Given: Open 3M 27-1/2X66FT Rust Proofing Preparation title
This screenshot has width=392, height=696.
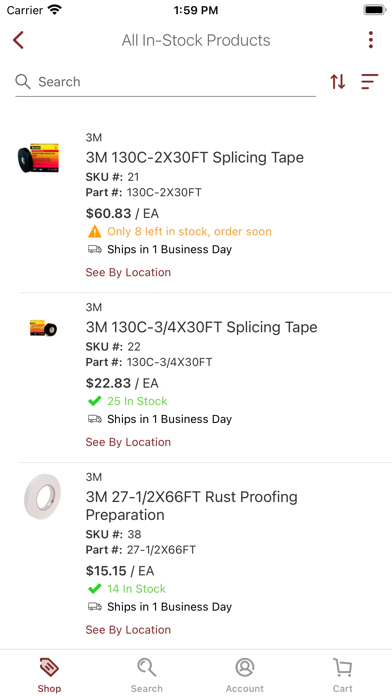Looking at the screenshot, I should pyautogui.click(x=191, y=506).
